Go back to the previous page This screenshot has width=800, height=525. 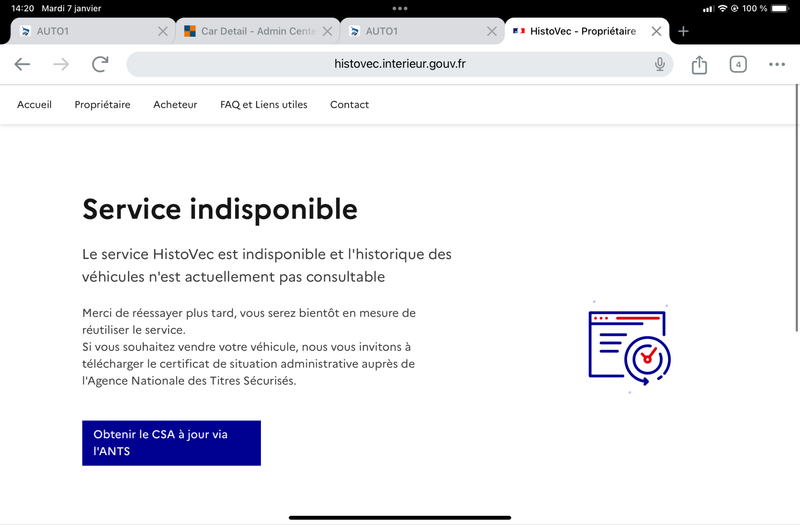(22, 64)
